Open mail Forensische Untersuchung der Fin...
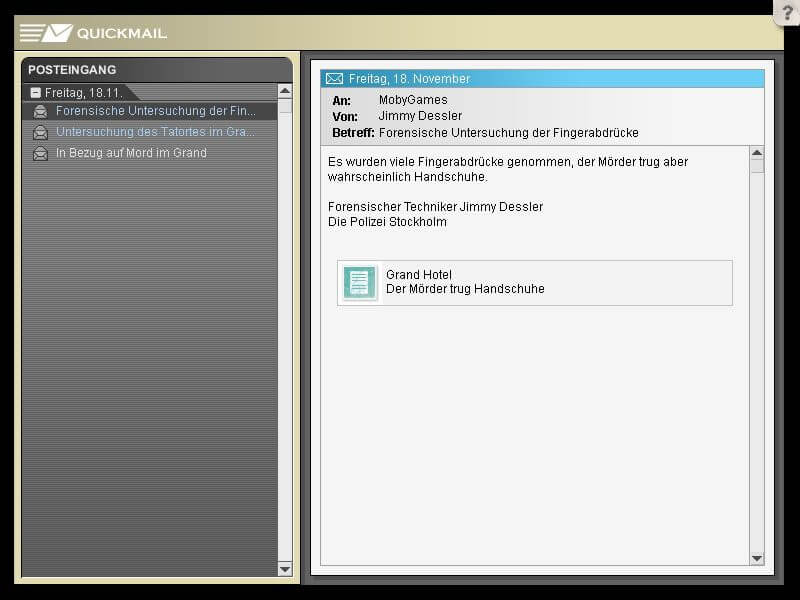The image size is (800, 600). tap(150, 111)
